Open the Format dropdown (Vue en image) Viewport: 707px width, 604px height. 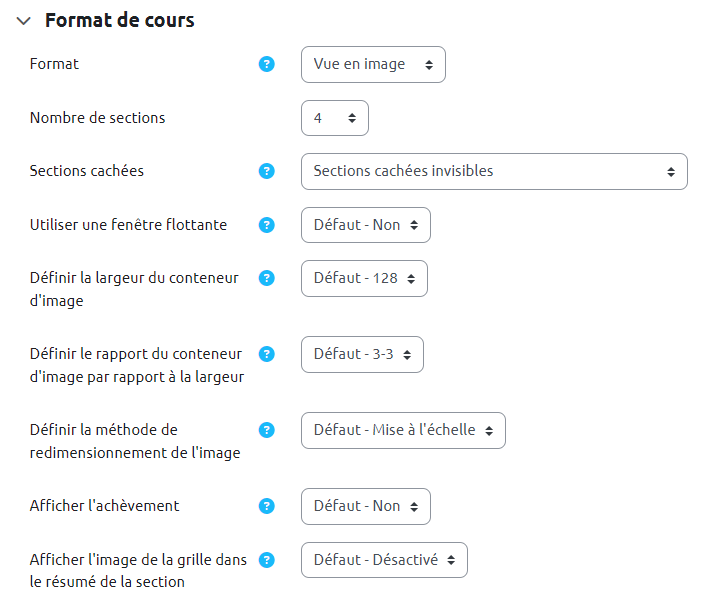coord(373,64)
